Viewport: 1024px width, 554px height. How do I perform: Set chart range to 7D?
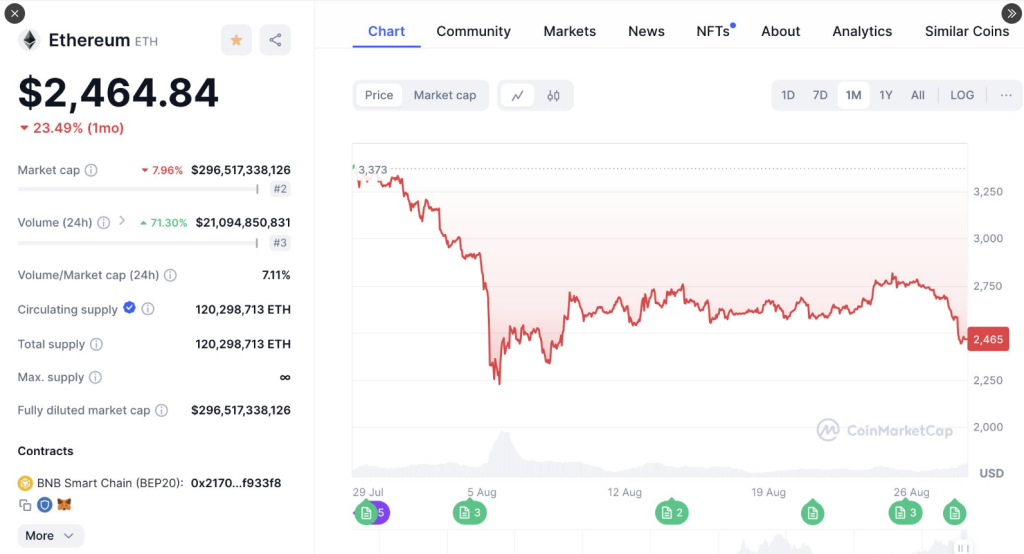tap(820, 95)
